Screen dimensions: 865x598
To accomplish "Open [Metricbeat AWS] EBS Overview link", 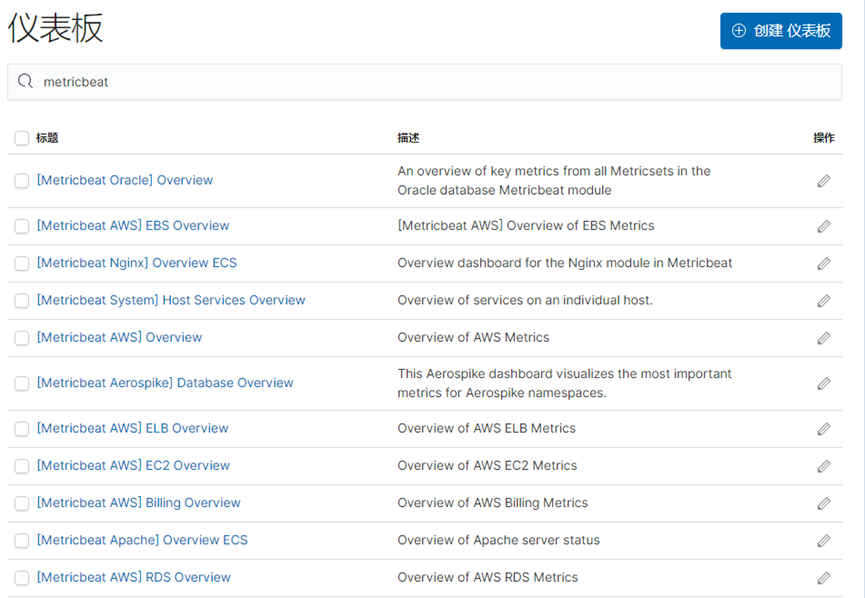I will click(133, 226).
